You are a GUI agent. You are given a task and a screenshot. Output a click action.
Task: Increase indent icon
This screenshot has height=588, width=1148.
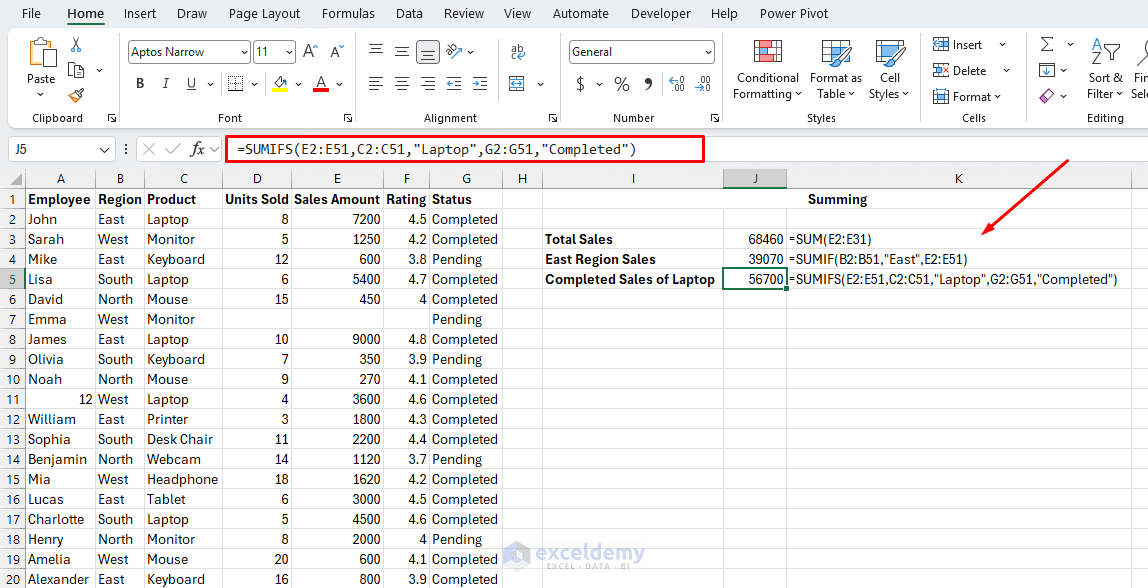click(x=480, y=84)
